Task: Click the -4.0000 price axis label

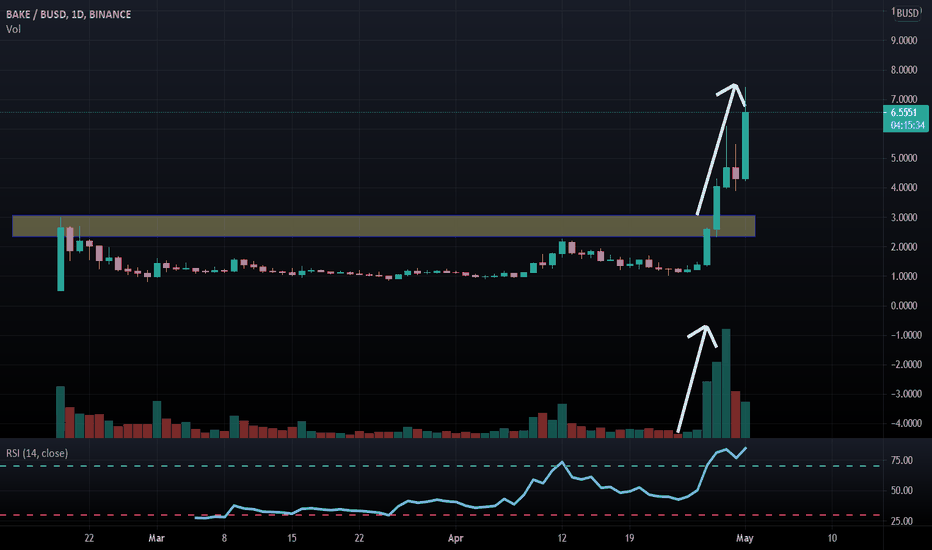Action: (905, 423)
